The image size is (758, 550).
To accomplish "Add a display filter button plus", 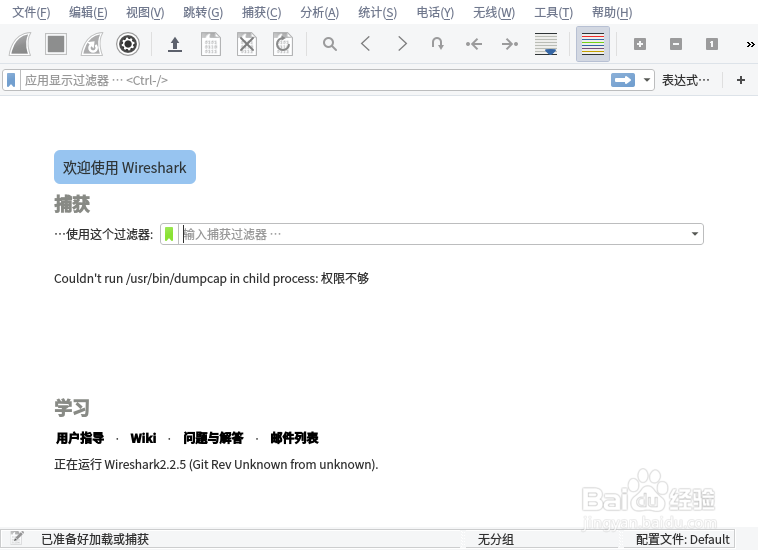I will 741,80.
